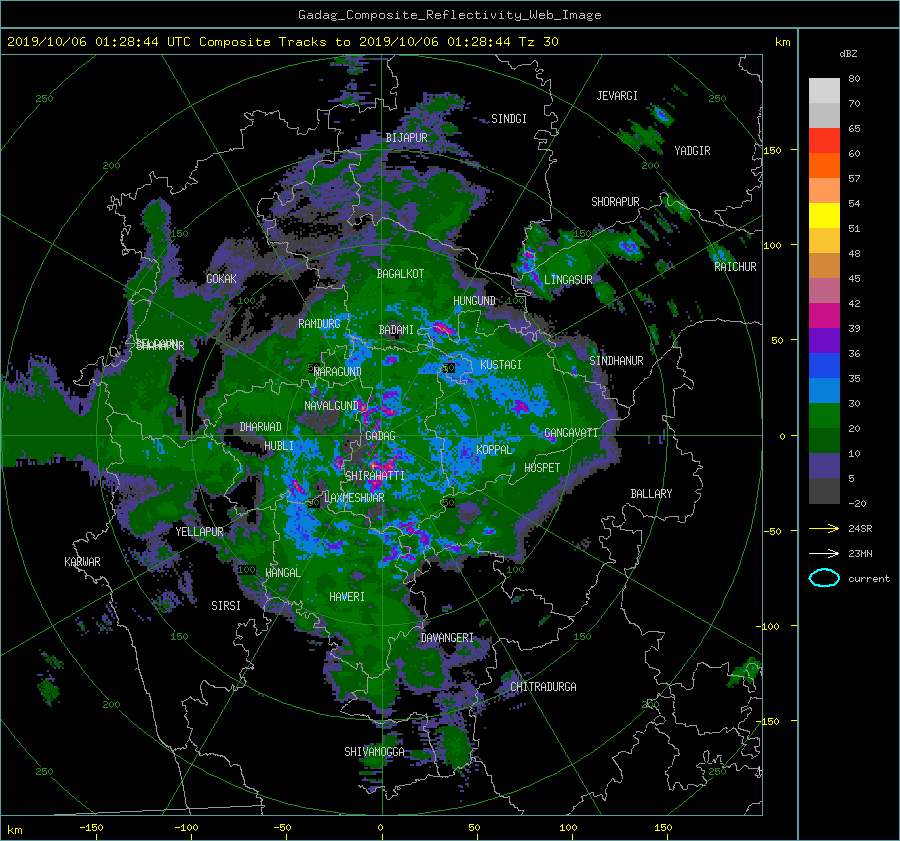
Task: Click the -100 mark on right km axis
Action: (770, 626)
